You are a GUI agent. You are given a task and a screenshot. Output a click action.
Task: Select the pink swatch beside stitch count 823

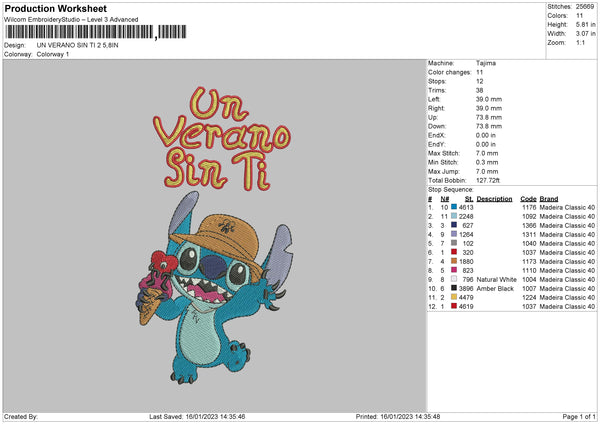454,270
